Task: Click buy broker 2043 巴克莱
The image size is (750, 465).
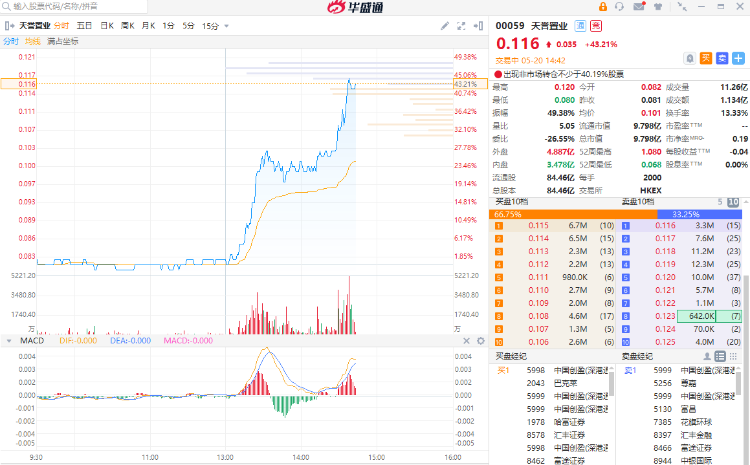Action: point(552,383)
